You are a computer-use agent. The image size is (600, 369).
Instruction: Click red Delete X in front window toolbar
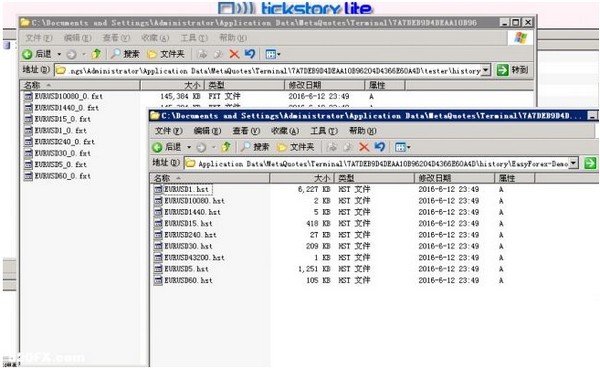point(364,147)
